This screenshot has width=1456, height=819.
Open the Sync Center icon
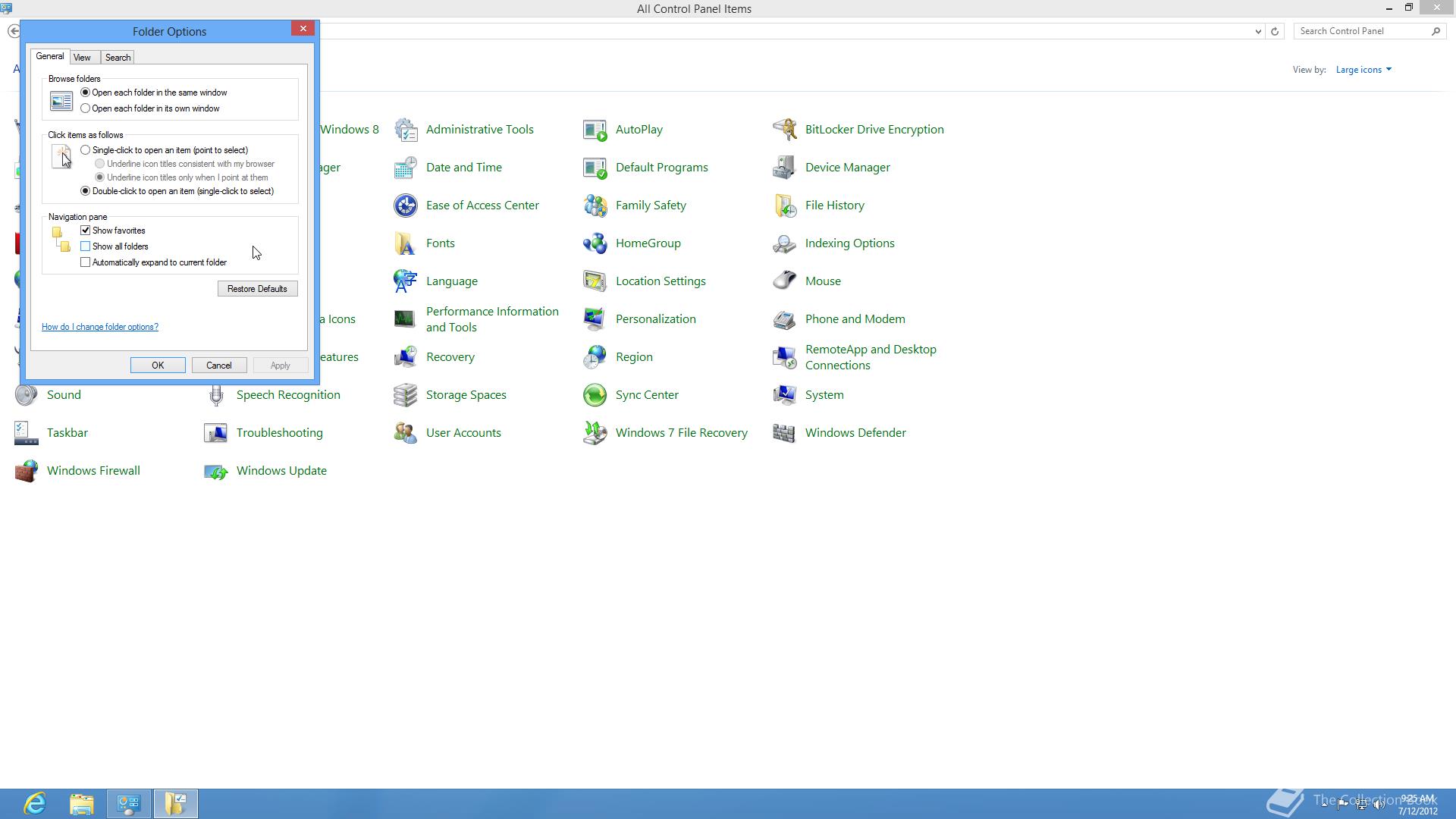595,395
